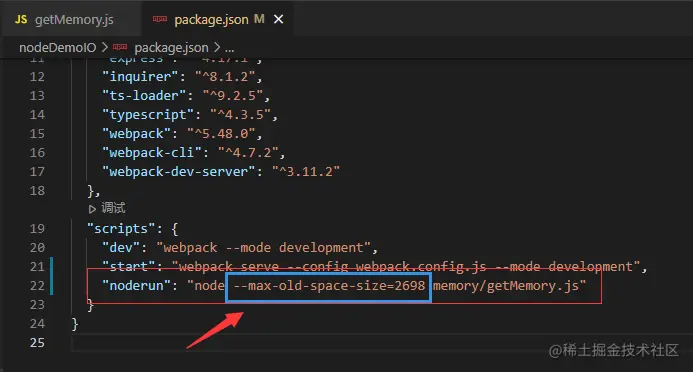Open package.json breadcrumb item
The width and height of the screenshot is (693, 372).
click(171, 47)
